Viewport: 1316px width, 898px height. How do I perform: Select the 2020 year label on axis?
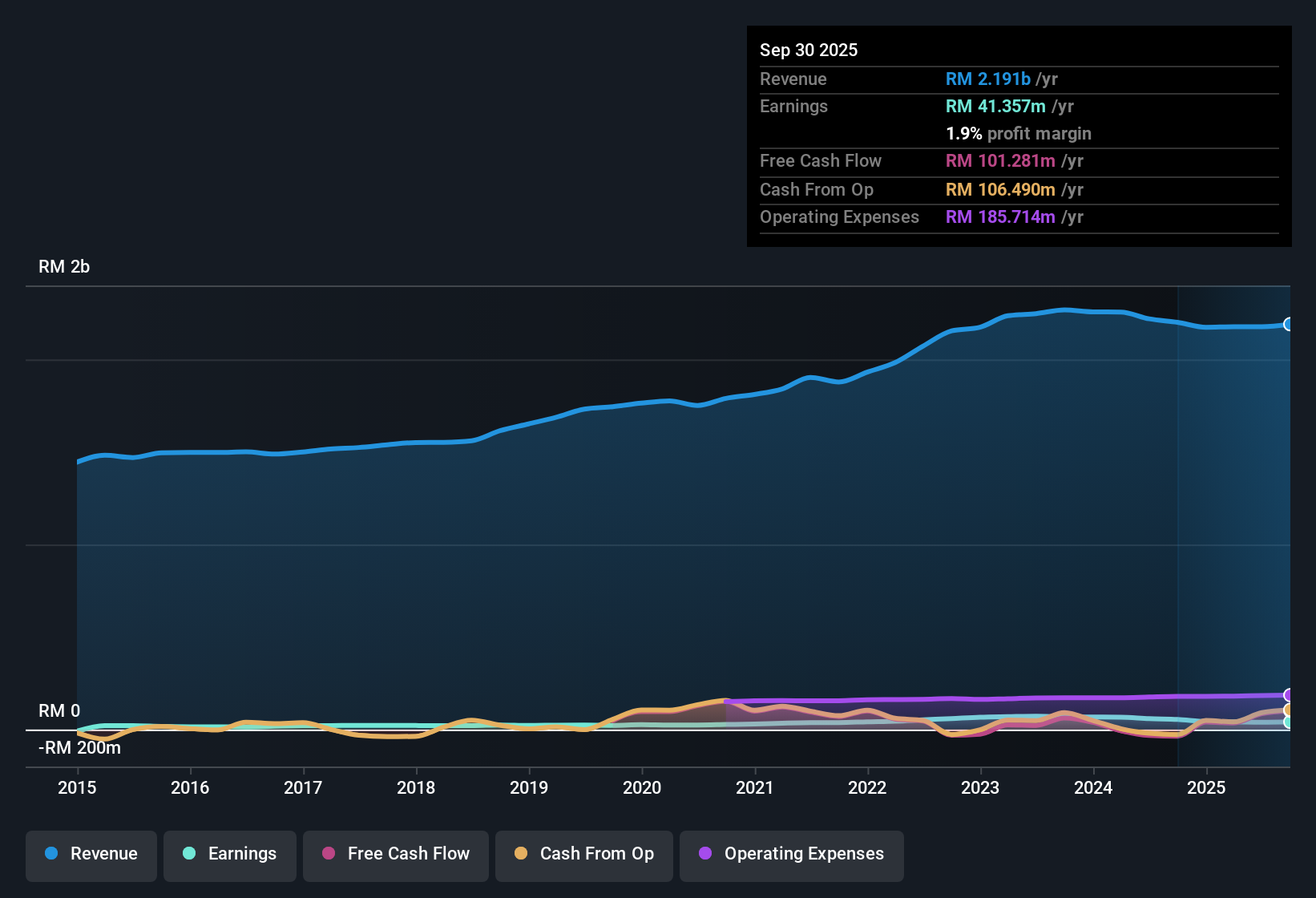coord(642,788)
